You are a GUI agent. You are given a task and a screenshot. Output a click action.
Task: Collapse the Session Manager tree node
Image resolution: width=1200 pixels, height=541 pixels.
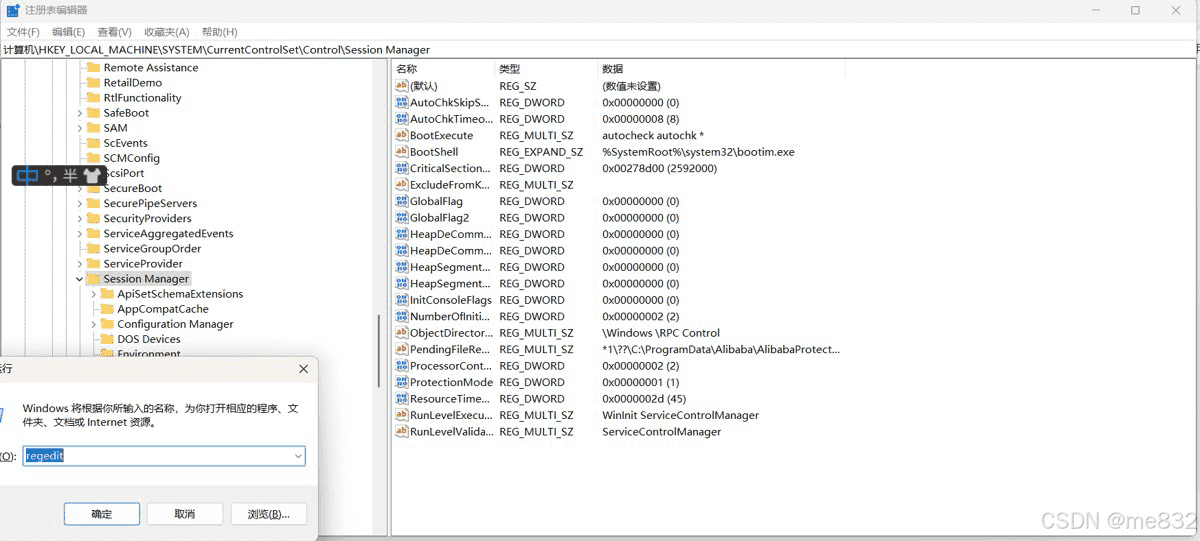tap(80, 279)
